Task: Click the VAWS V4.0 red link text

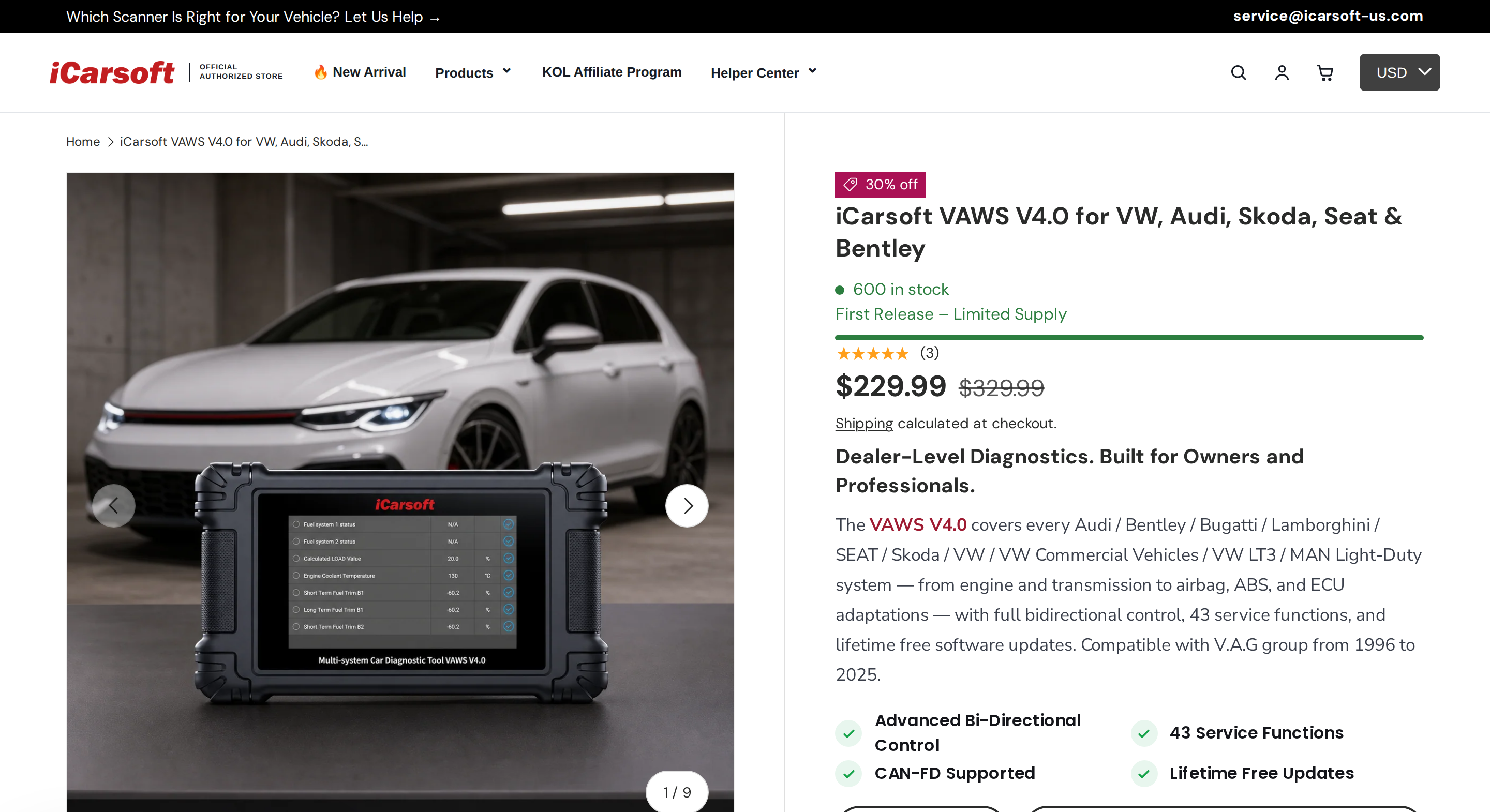Action: click(918, 524)
